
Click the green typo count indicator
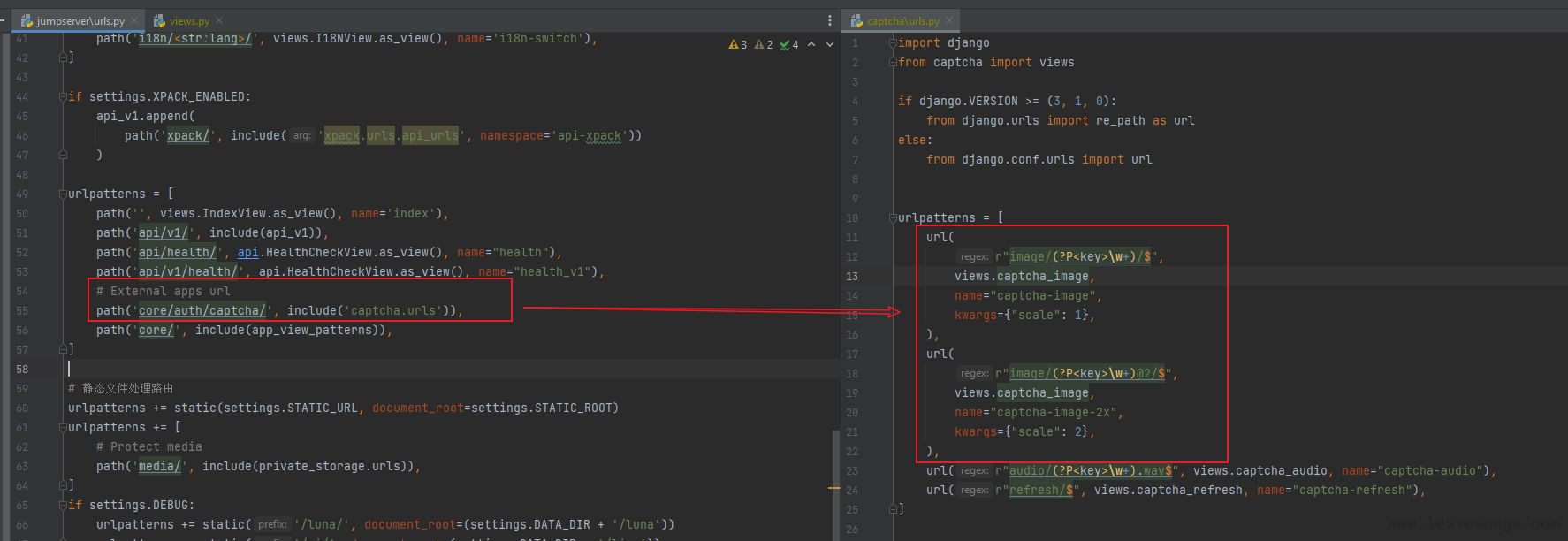coord(788,44)
